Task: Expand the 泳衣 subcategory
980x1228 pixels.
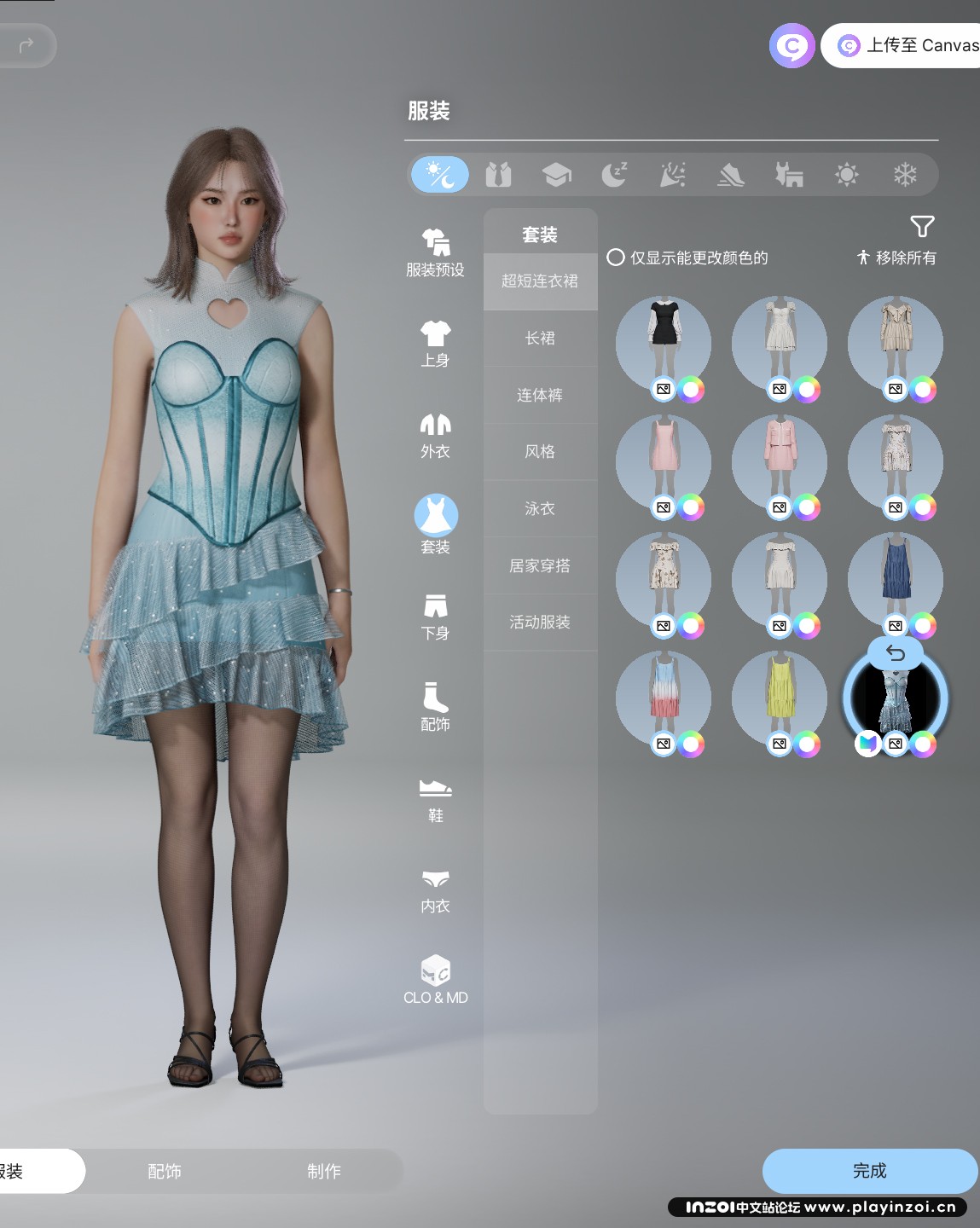Action: coord(540,509)
